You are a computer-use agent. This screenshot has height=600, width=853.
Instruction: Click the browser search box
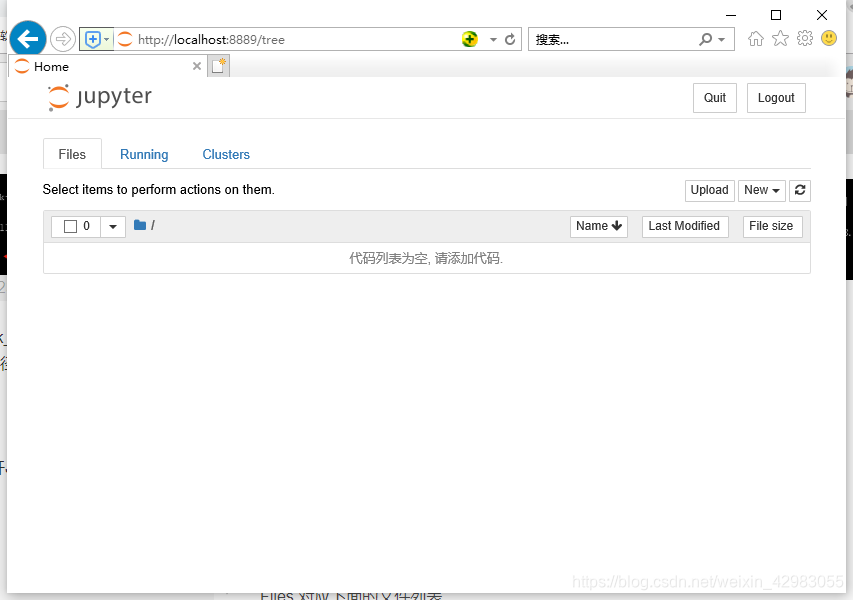[x=614, y=39]
